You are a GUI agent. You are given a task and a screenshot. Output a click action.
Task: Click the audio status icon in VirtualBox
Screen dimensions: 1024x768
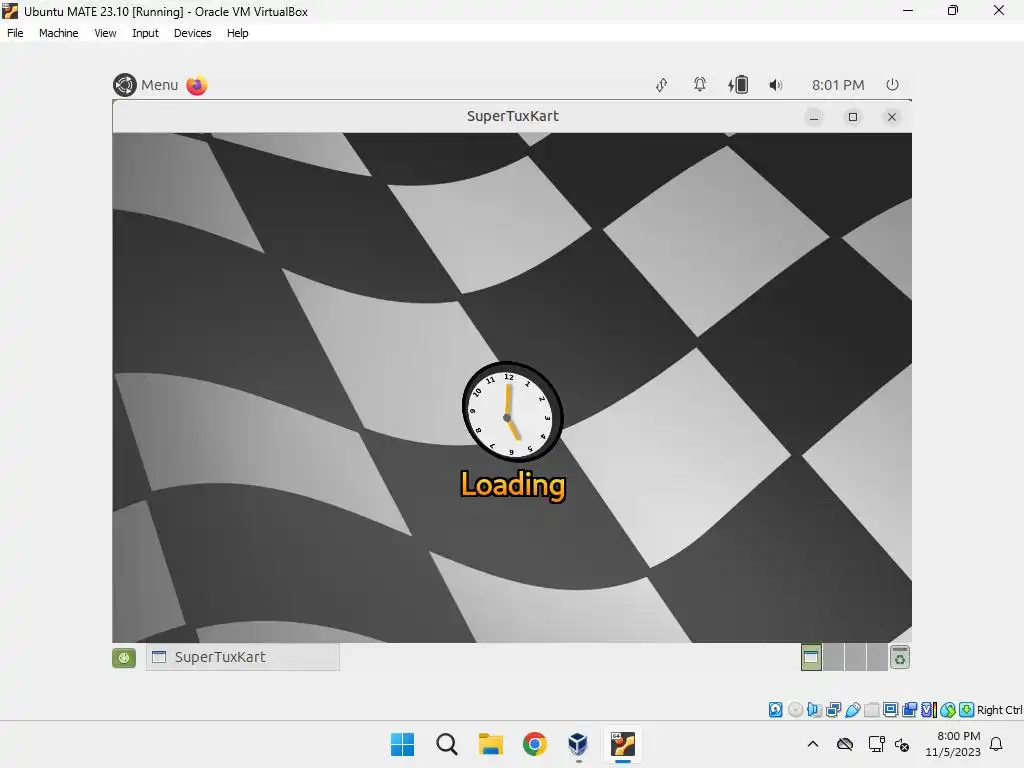(814, 710)
